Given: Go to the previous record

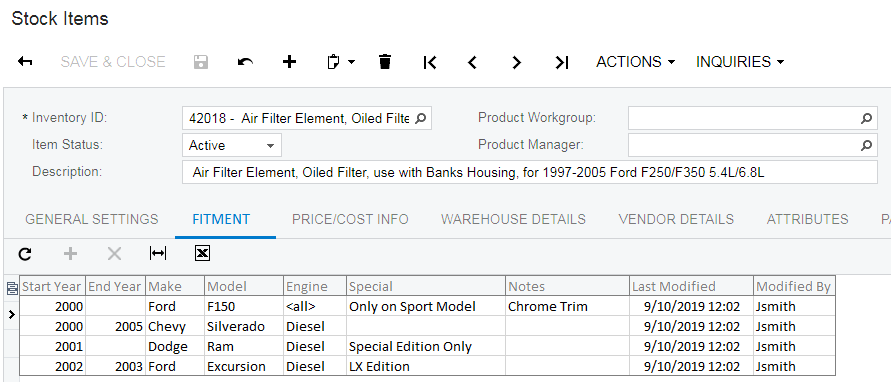Looking at the screenshot, I should tap(472, 62).
